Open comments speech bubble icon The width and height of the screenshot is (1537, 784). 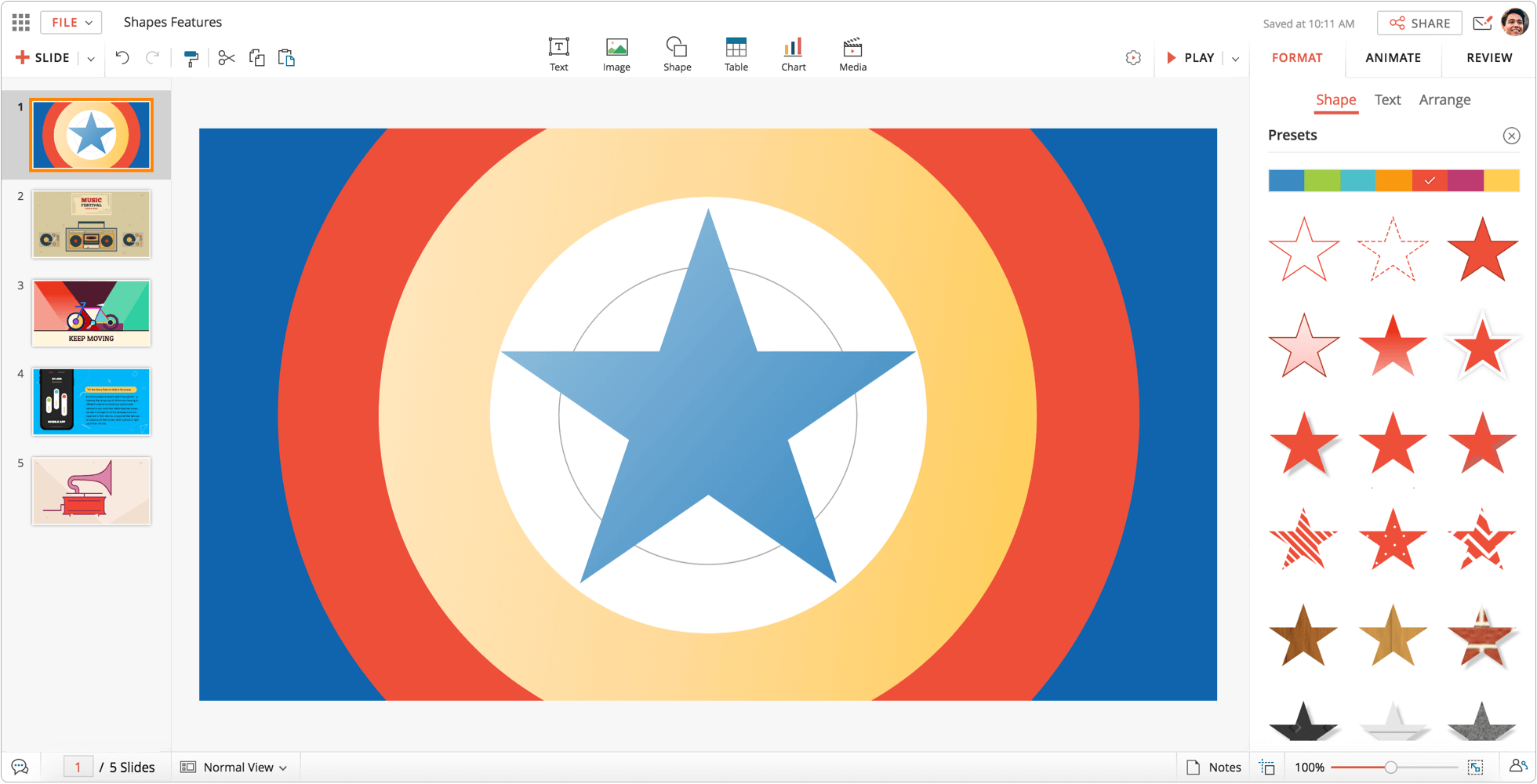pos(20,767)
